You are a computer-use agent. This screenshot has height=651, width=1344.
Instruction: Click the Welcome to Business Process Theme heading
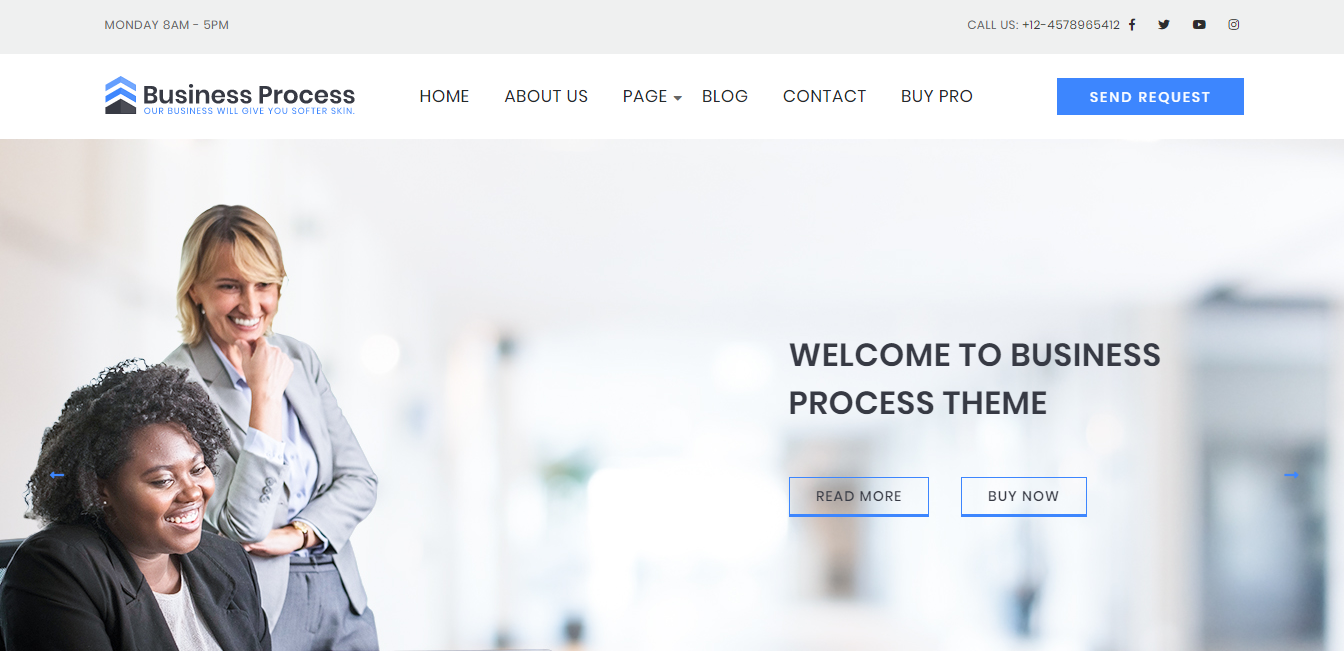coord(975,379)
